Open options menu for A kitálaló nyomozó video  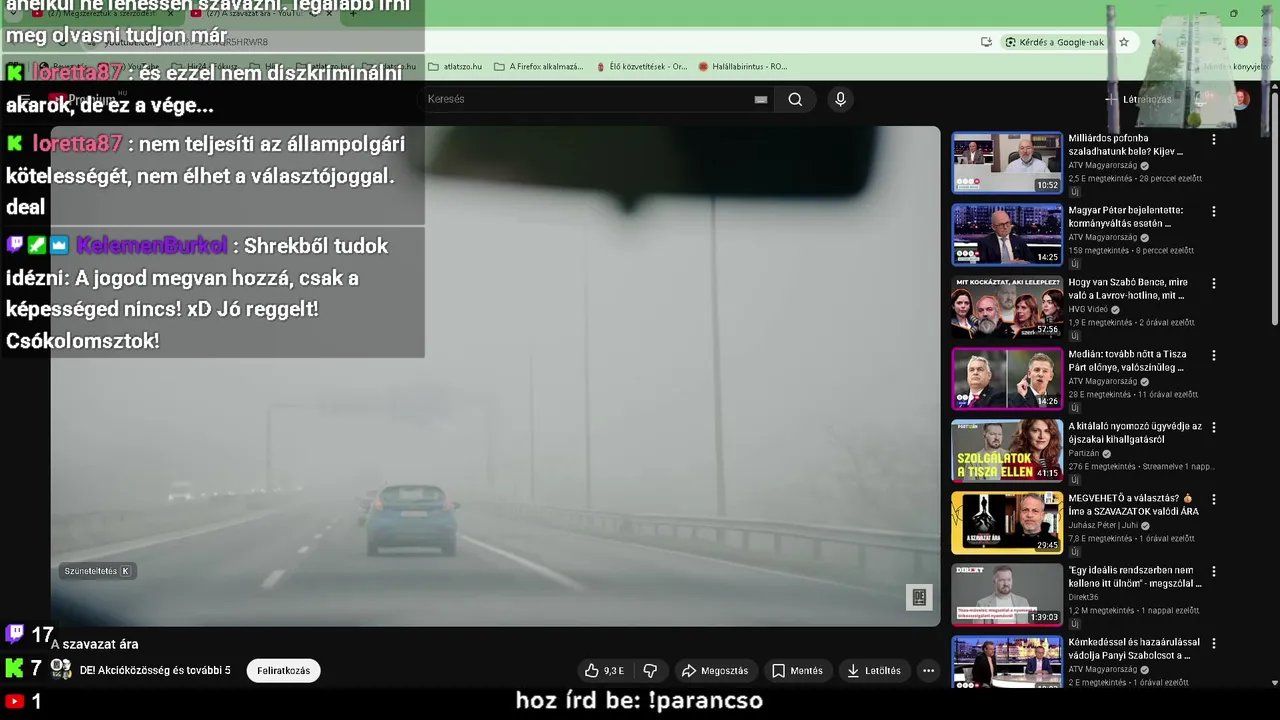click(1214, 428)
